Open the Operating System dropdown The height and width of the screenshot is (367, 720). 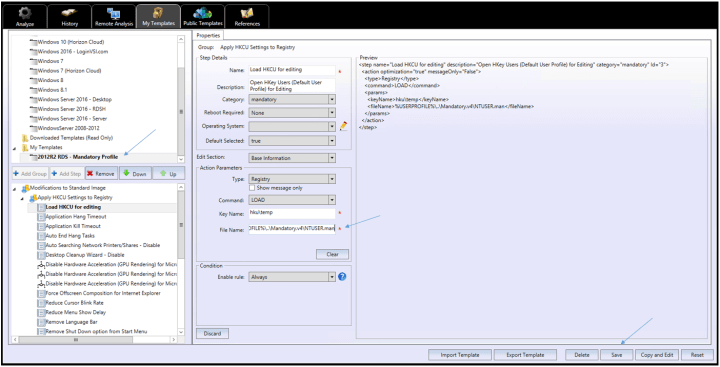[292, 126]
